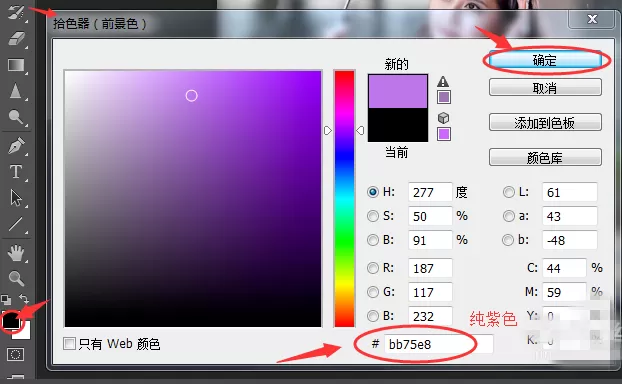The image size is (622, 384).
Task: Select the Dodge tool
Action: (x=16, y=117)
